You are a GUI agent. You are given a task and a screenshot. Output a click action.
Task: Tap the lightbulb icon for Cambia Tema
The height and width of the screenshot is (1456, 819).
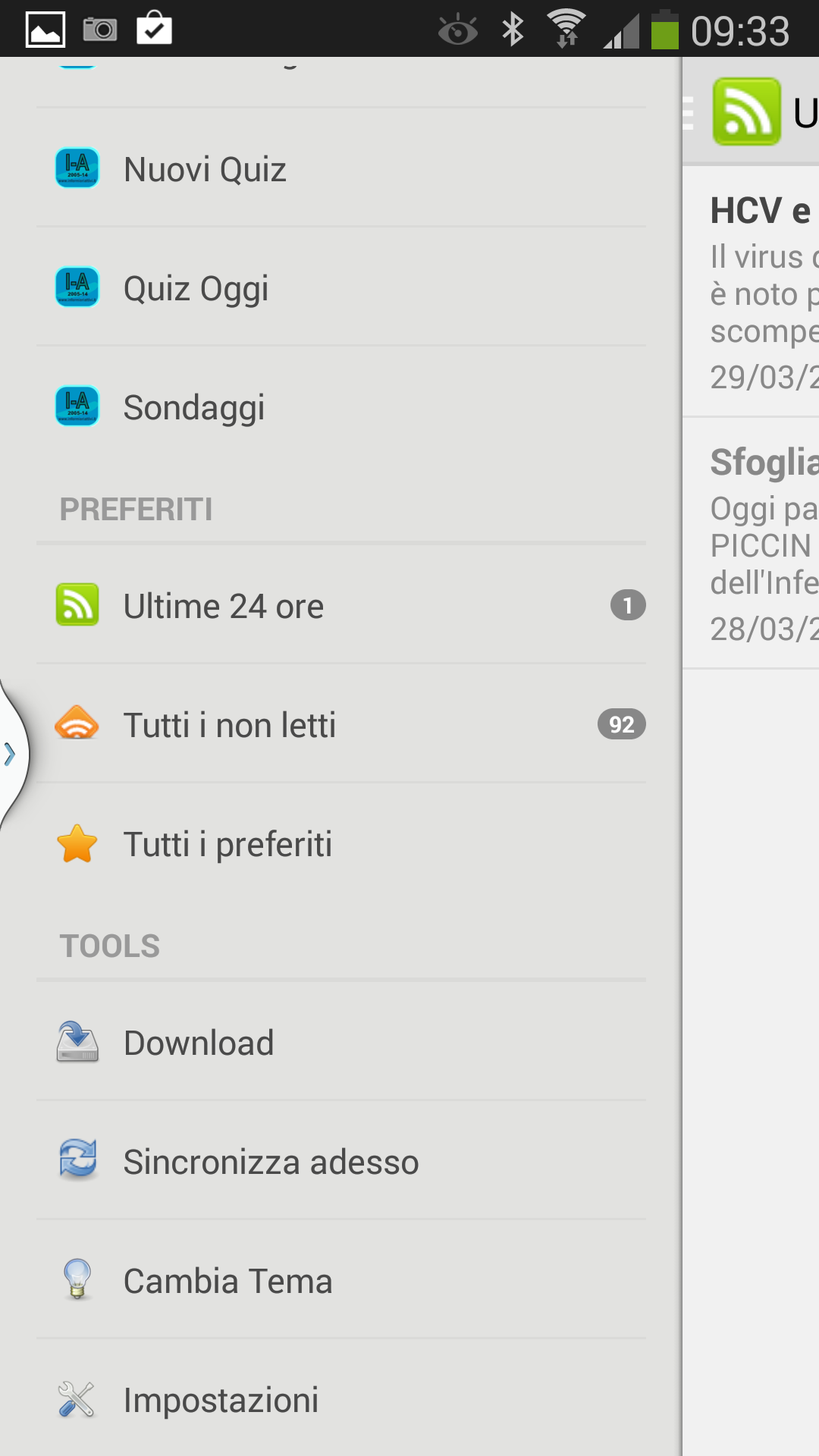click(77, 1279)
